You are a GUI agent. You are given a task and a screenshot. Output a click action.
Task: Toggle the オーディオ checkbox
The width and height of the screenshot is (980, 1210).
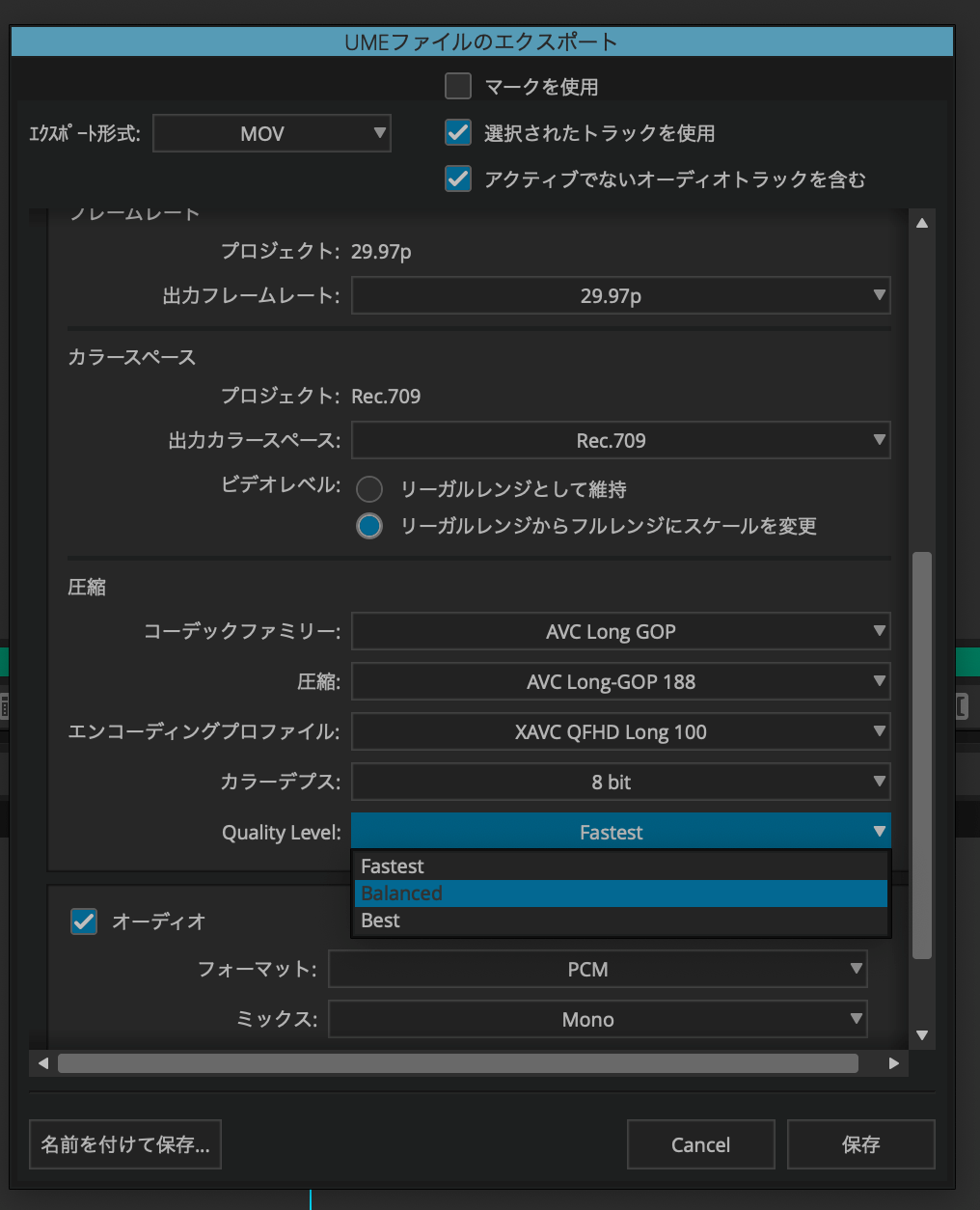pyautogui.click(x=84, y=921)
